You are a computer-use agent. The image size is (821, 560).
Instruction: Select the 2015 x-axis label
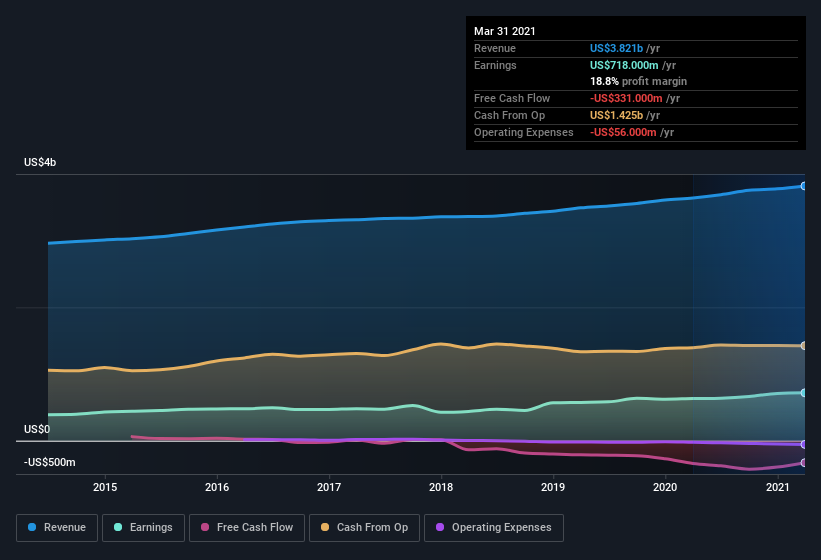105,487
